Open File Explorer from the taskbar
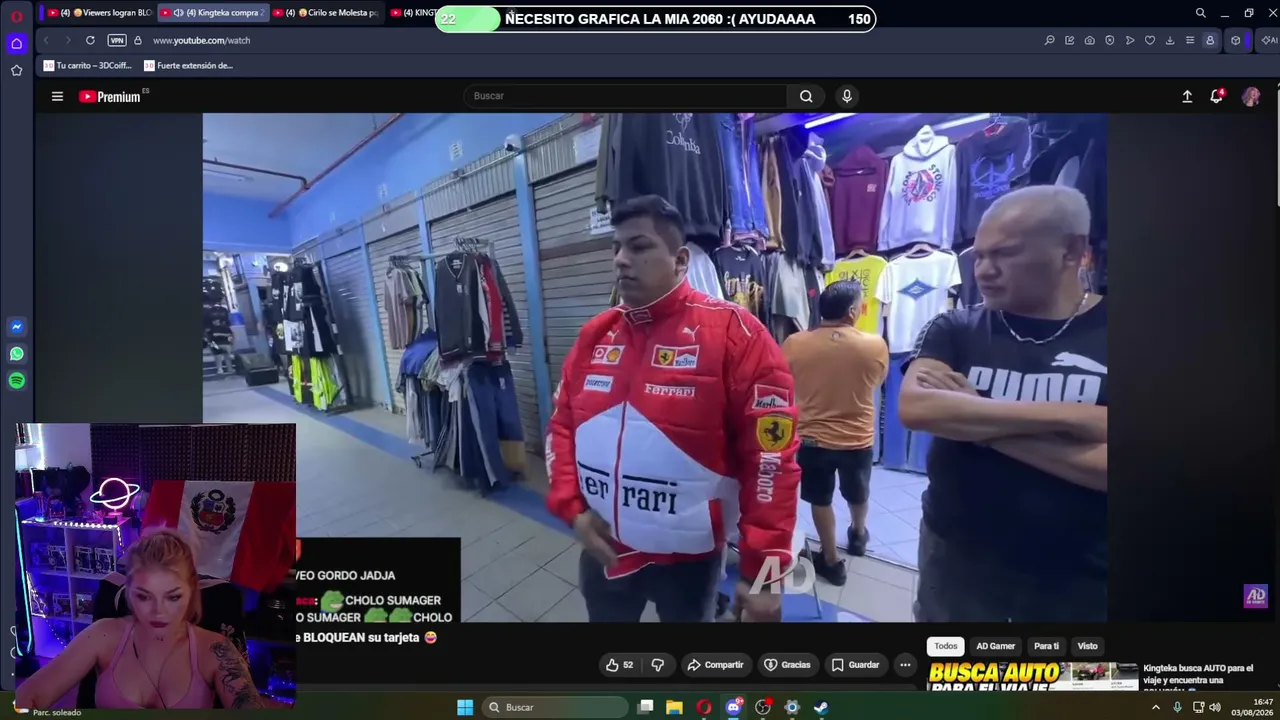Viewport: 1280px width, 720px height. [674, 707]
